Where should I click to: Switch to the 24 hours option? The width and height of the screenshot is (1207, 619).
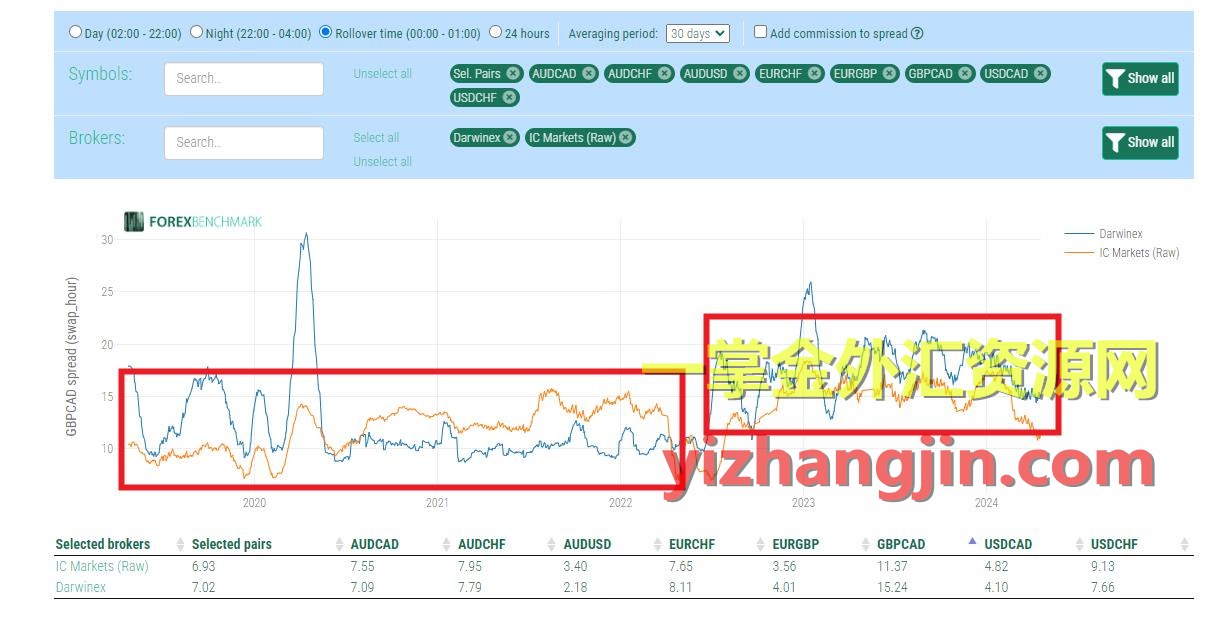point(495,32)
